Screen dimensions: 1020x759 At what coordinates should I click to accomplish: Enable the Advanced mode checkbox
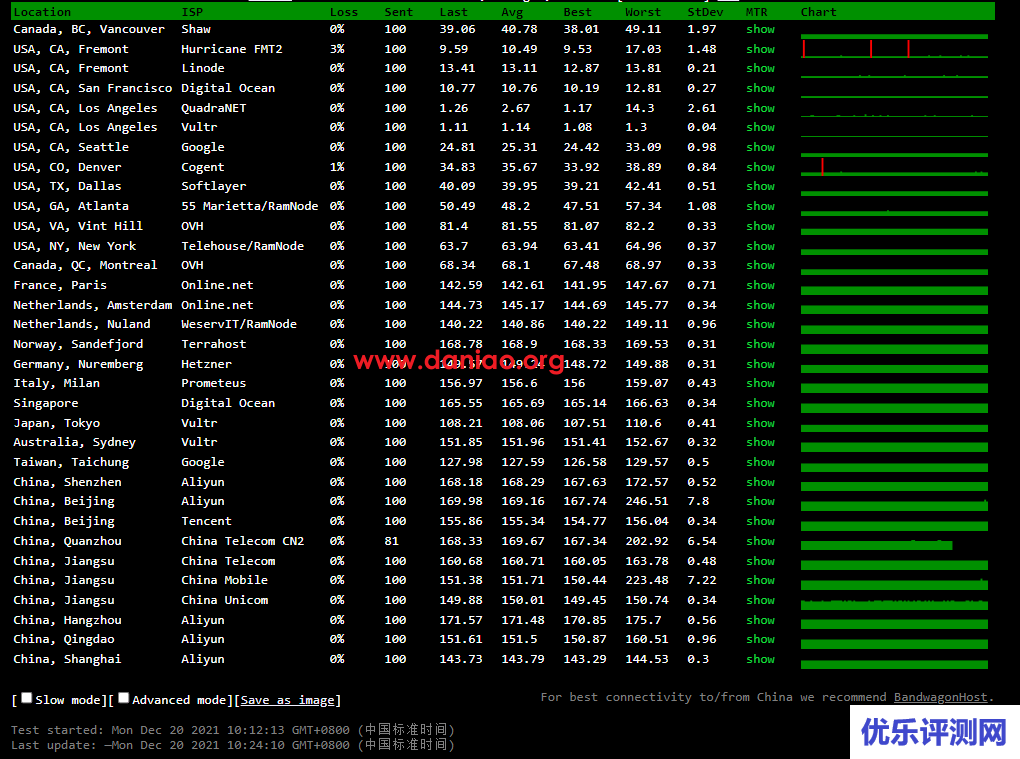point(124,698)
